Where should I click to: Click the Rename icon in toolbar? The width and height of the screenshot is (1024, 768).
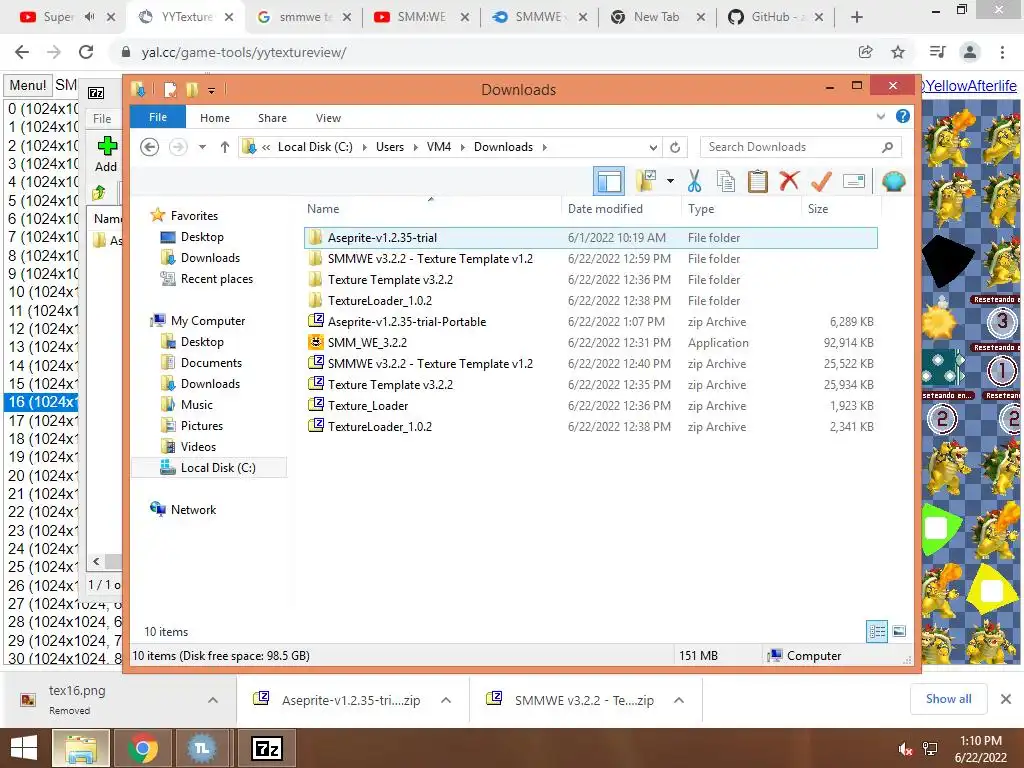(854, 181)
